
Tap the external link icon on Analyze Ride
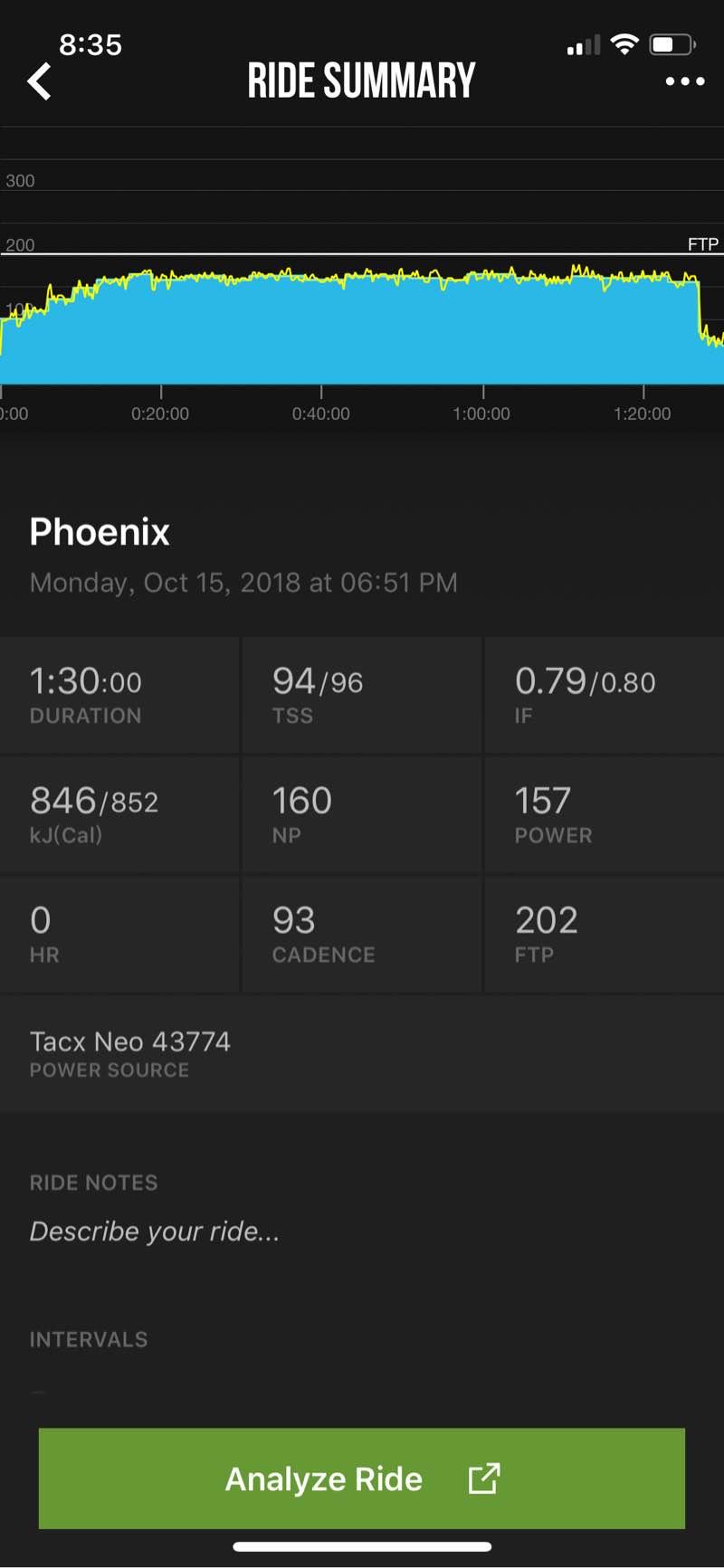(x=483, y=1478)
